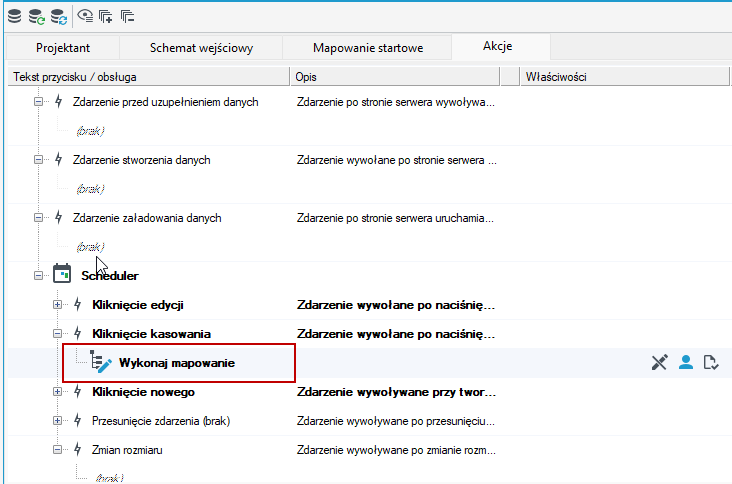Click description 'Zdarzenie wywoływane przy twor...'

pos(396,392)
